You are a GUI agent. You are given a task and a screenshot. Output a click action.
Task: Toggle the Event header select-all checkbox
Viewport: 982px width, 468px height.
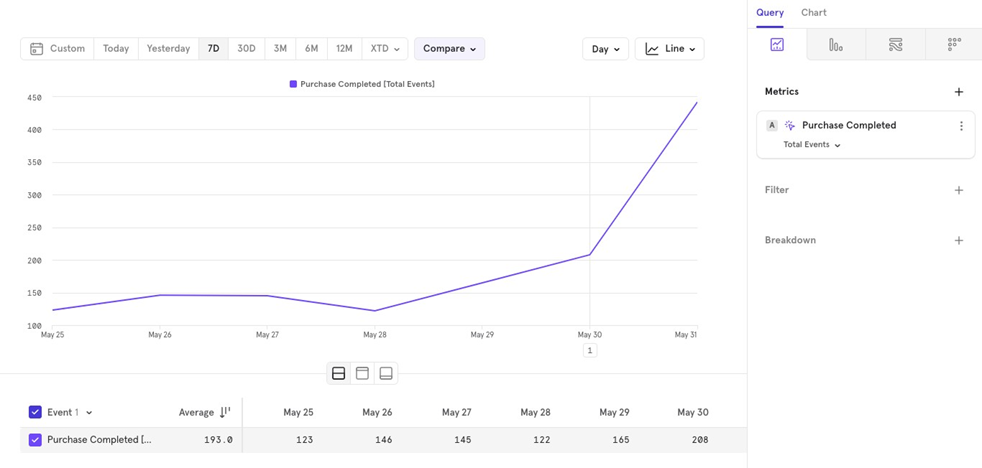[x=35, y=412]
